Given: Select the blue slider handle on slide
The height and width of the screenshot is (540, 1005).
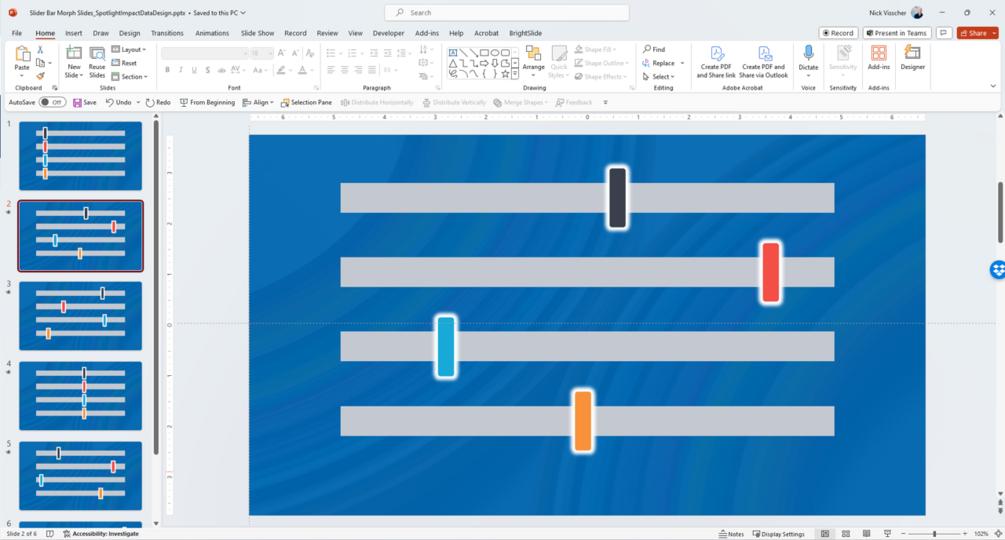Looking at the screenshot, I should coord(446,347).
